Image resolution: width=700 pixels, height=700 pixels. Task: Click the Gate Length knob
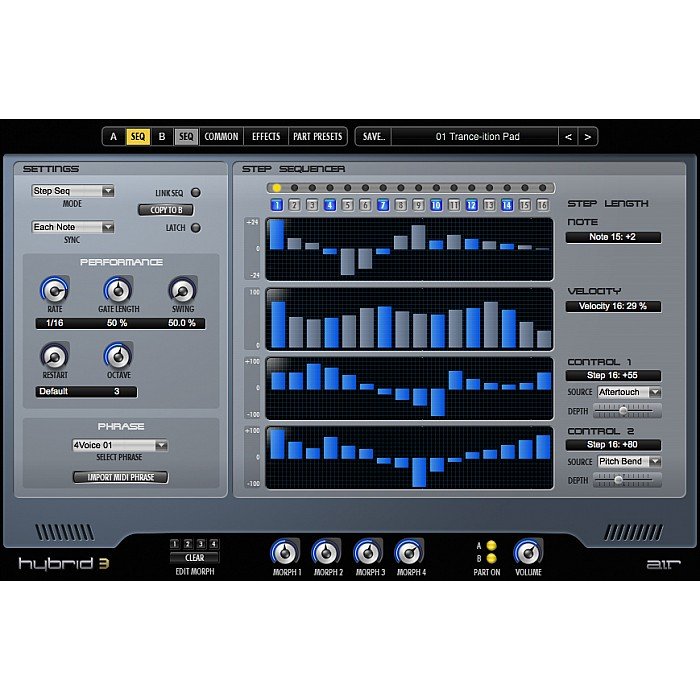click(118, 291)
